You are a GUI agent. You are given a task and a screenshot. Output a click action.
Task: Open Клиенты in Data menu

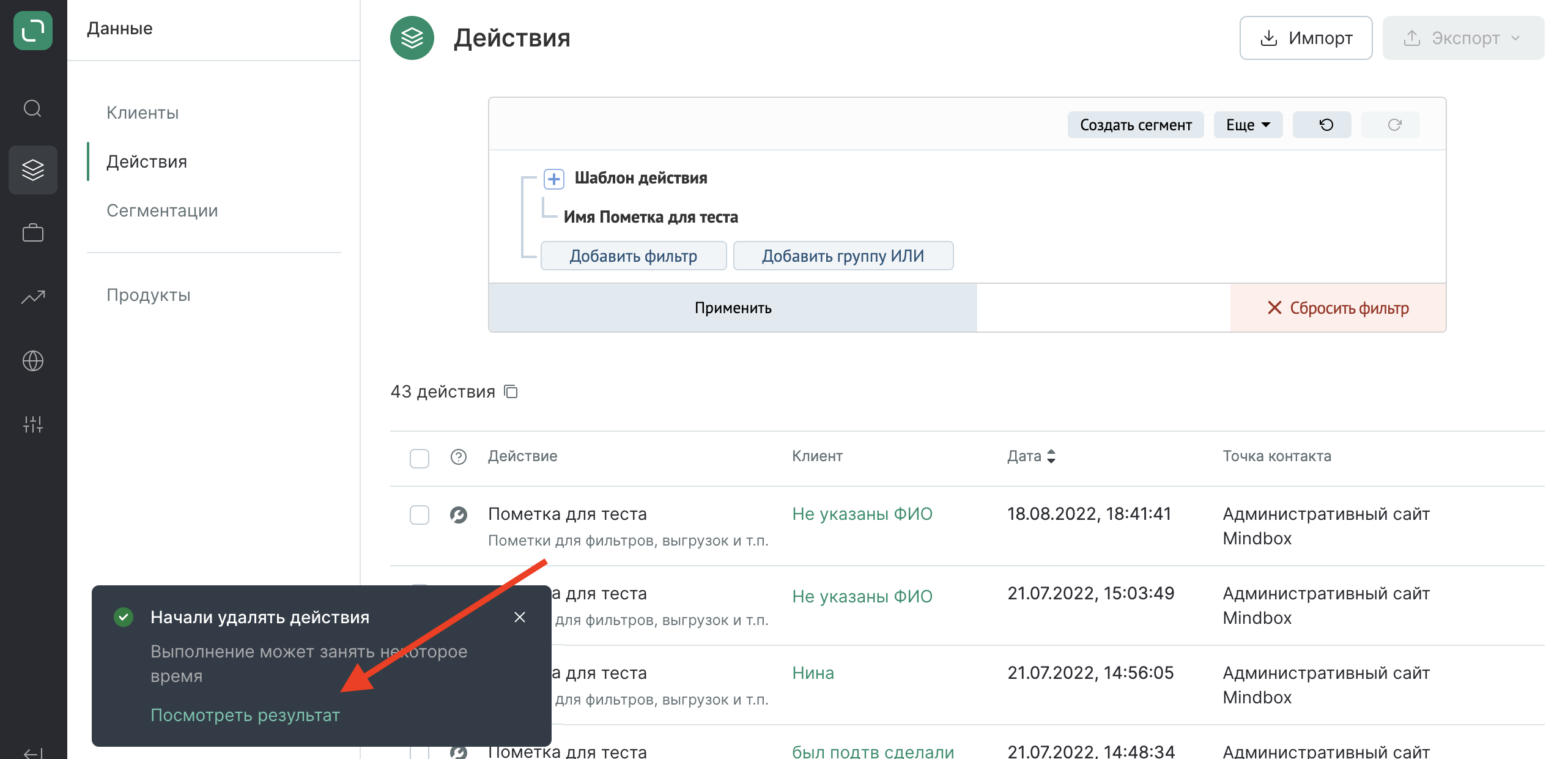coord(142,113)
